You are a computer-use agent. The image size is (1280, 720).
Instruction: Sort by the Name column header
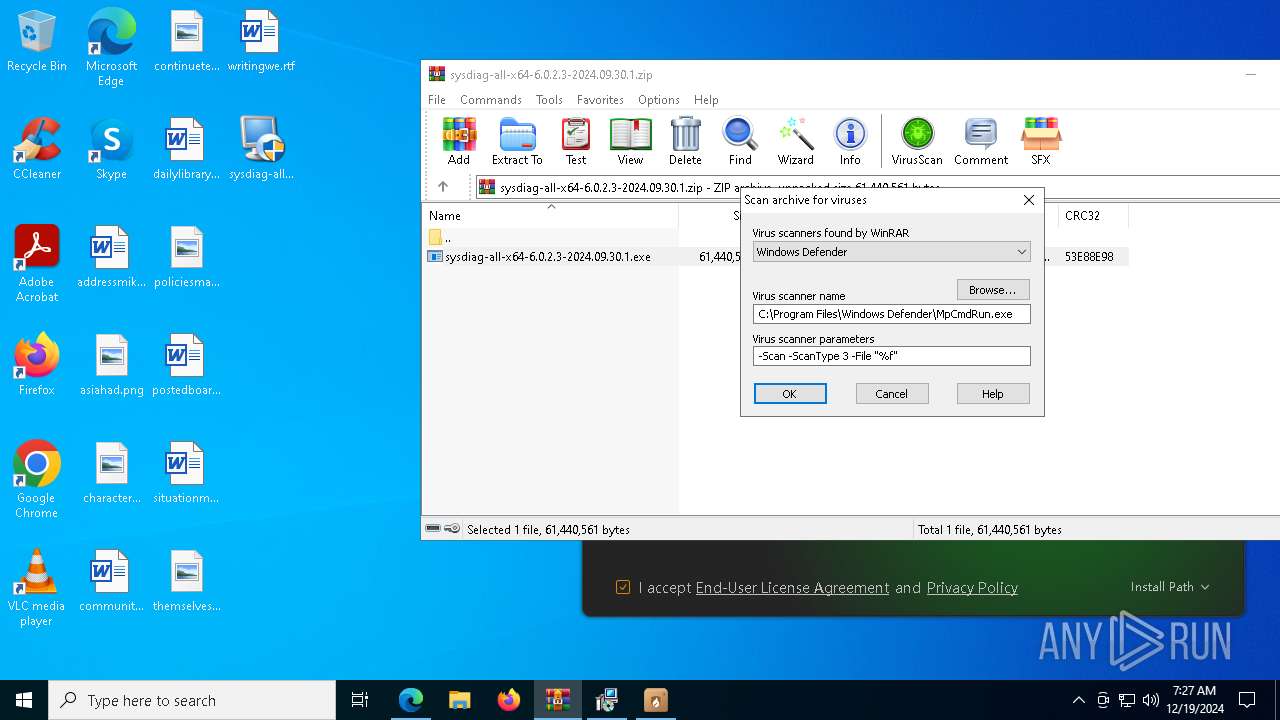click(x=550, y=216)
